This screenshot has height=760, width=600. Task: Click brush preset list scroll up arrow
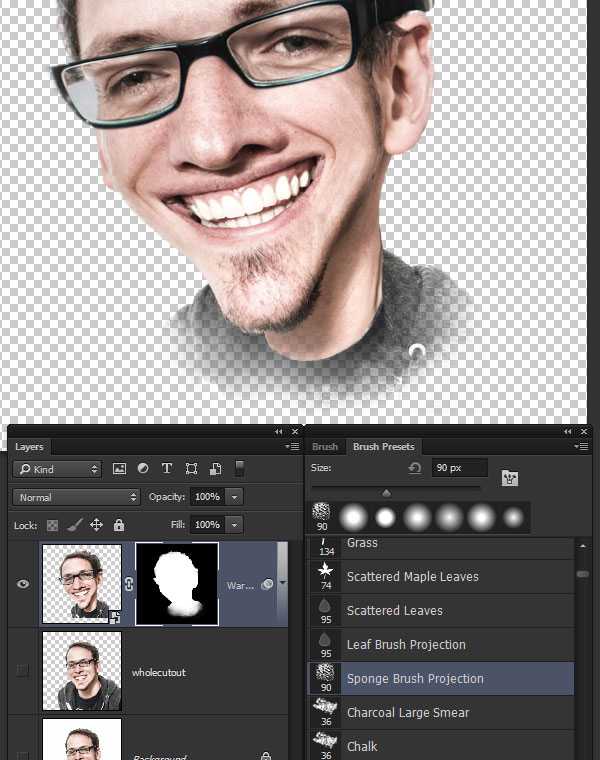pos(583,546)
